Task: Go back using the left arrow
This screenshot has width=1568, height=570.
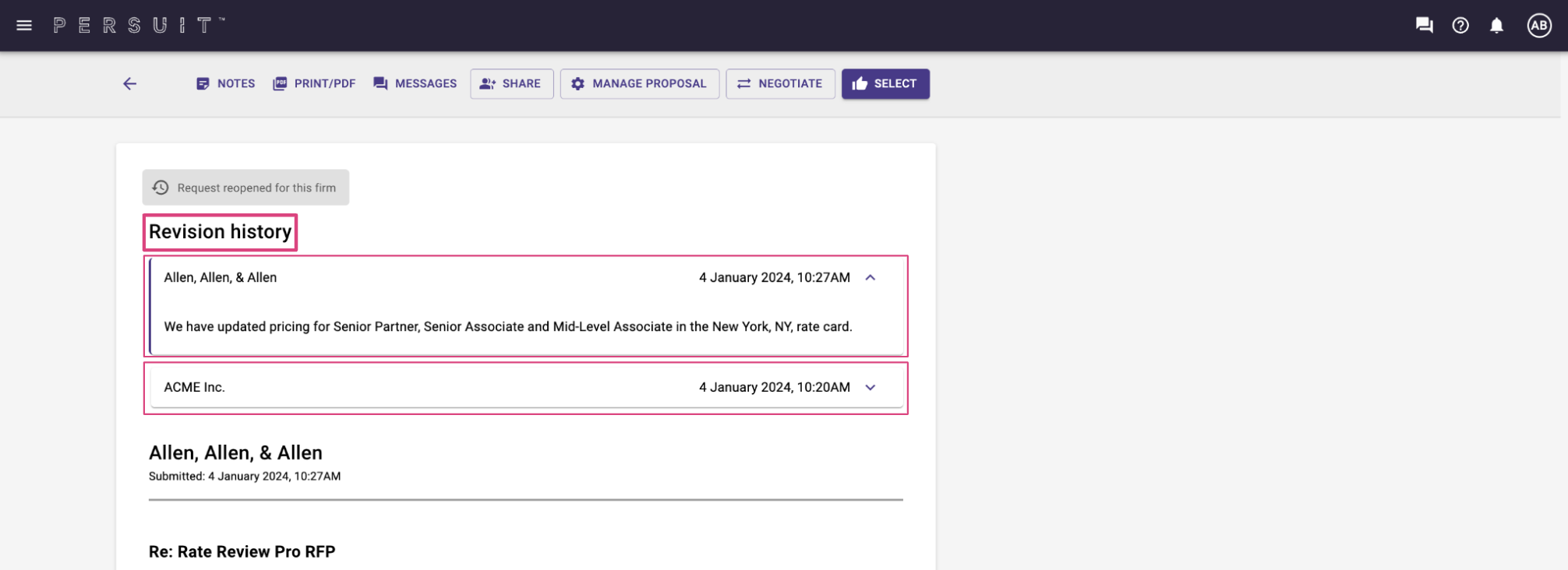Action: pyautogui.click(x=130, y=83)
